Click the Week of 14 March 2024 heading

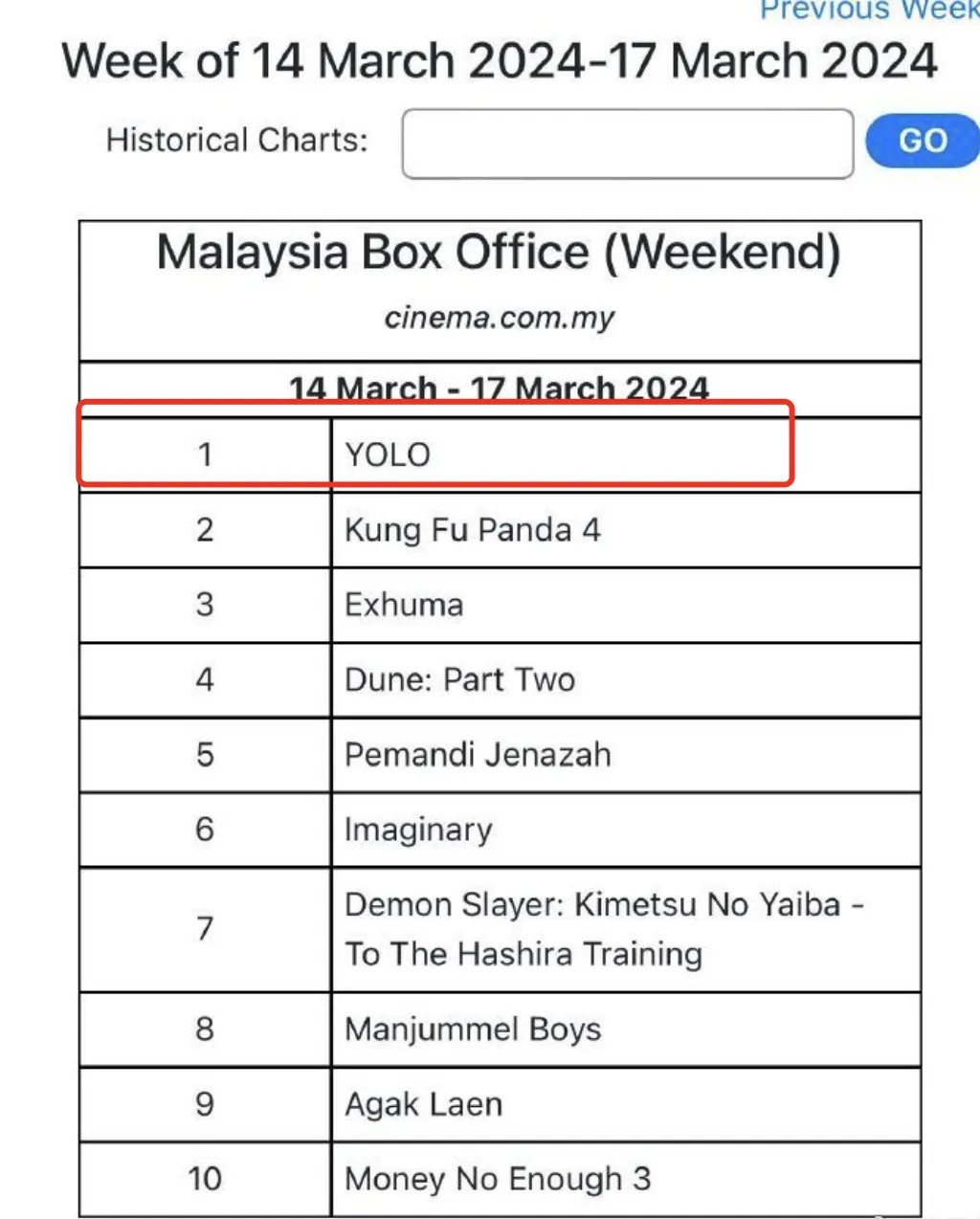pyautogui.click(x=499, y=62)
